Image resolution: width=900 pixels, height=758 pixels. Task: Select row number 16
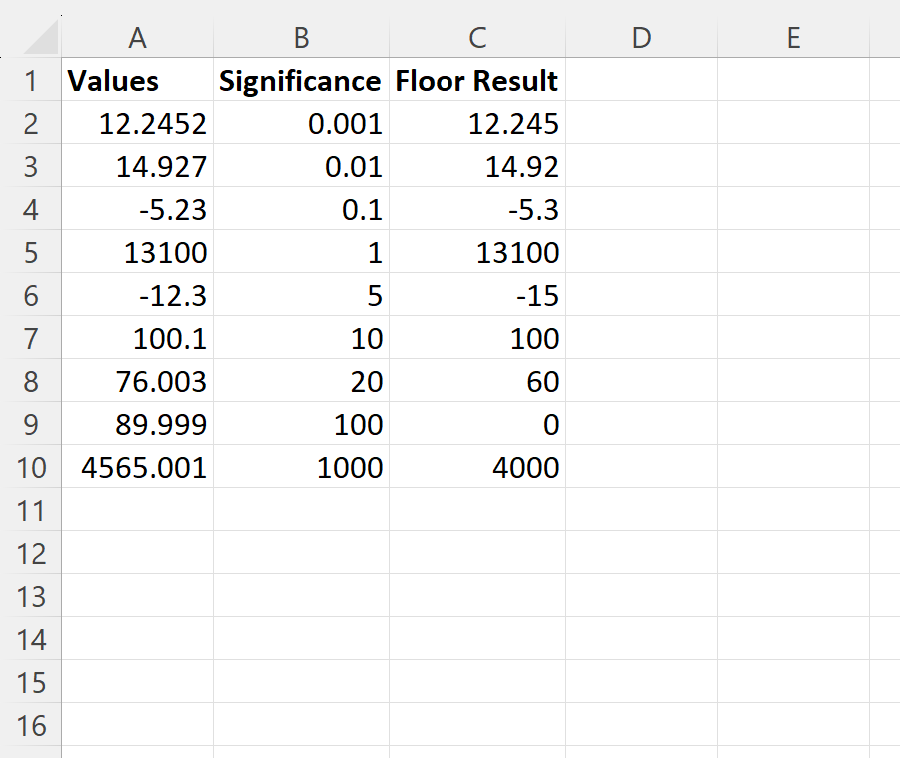point(31,726)
